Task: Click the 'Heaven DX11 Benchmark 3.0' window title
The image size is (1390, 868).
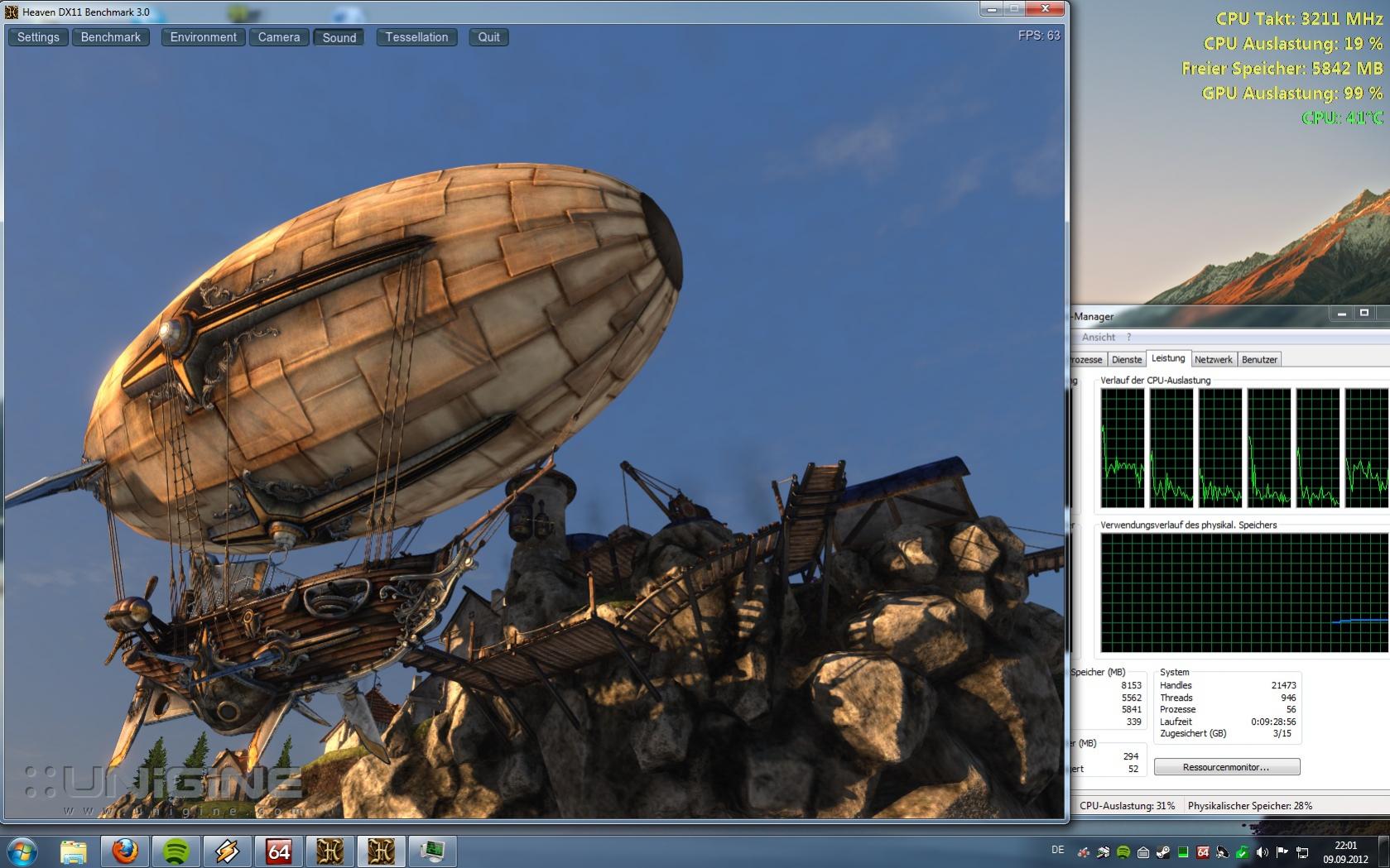Action: (x=86, y=12)
